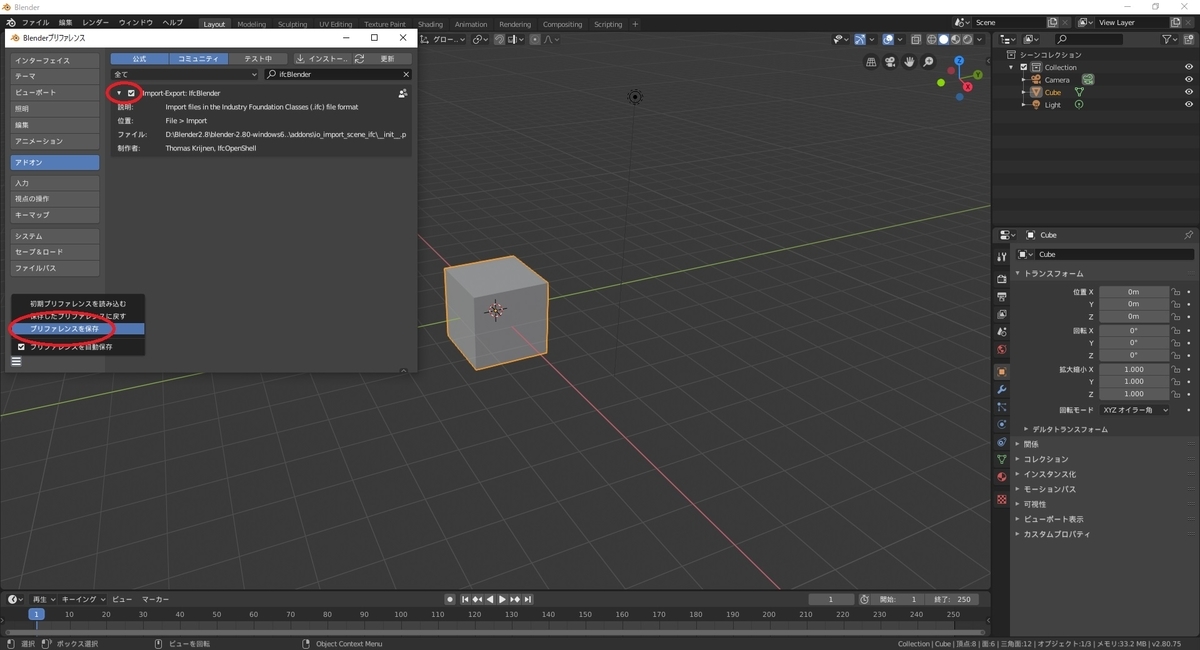Select アドオン in Preferences sidebar
Screen dimensions: 1200x650
55,162
